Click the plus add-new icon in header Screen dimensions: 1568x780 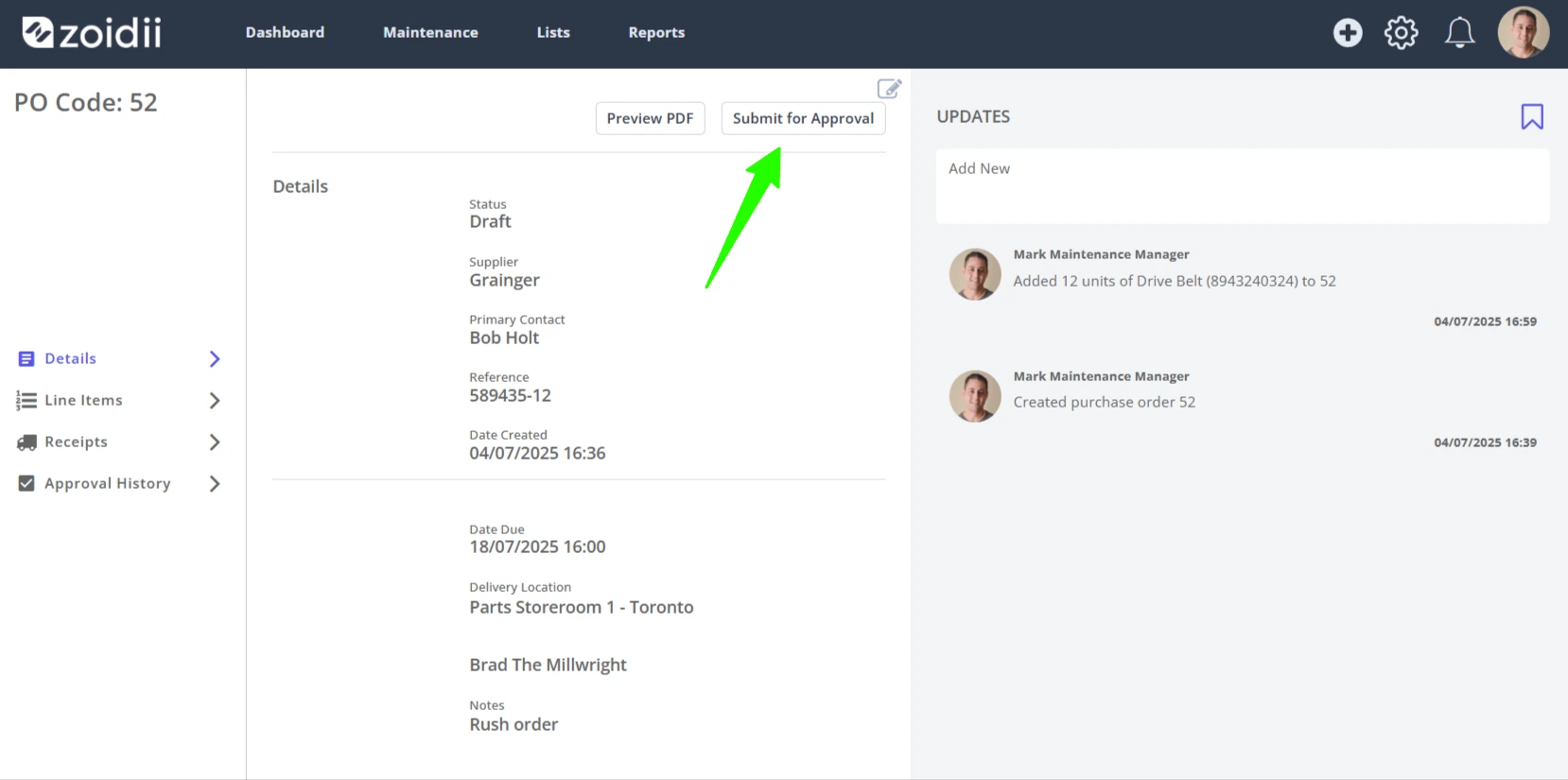point(1348,33)
